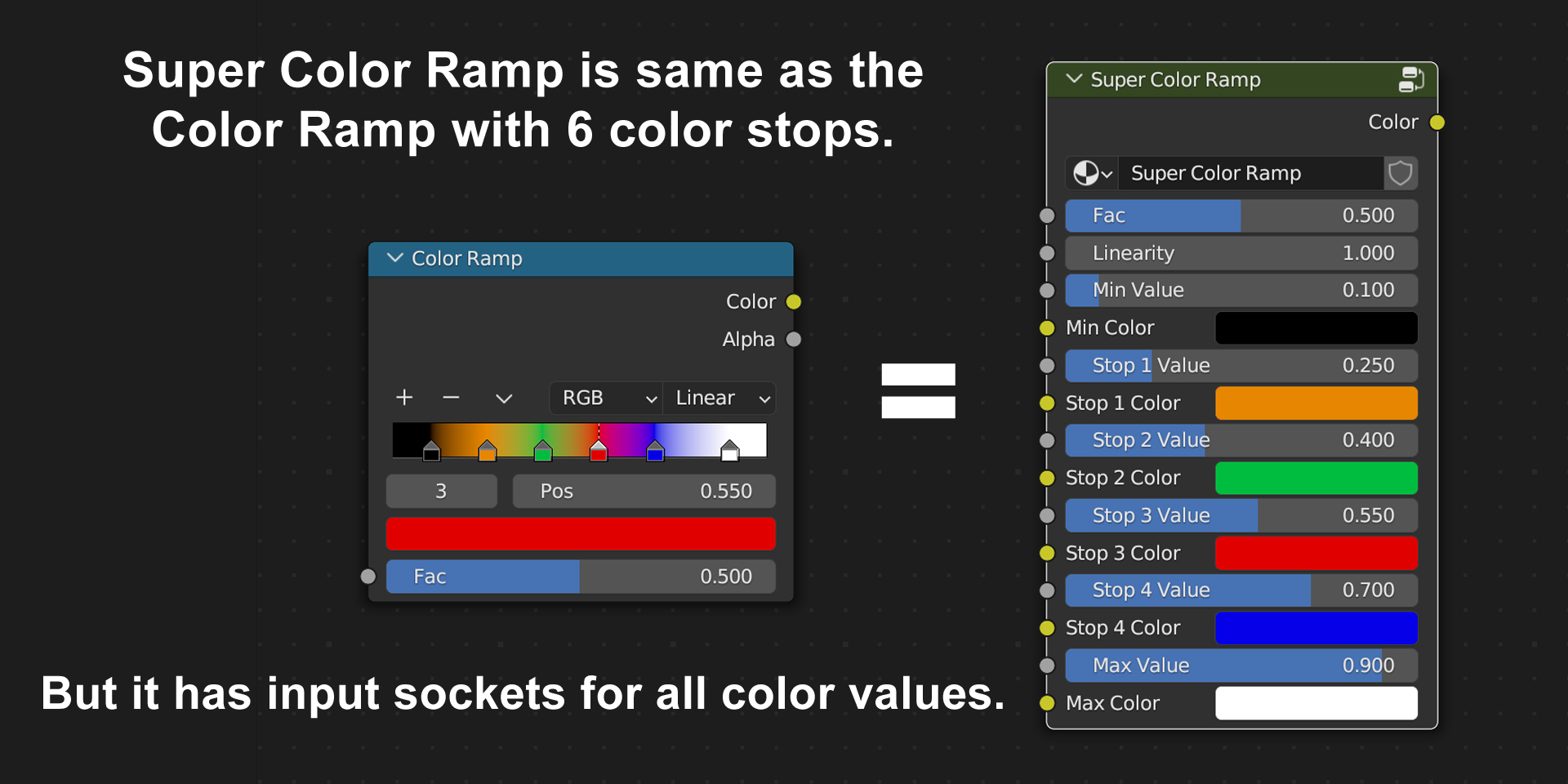Toggle the fake user shield for Super Color Ramp
1568x784 pixels.
1401,173
